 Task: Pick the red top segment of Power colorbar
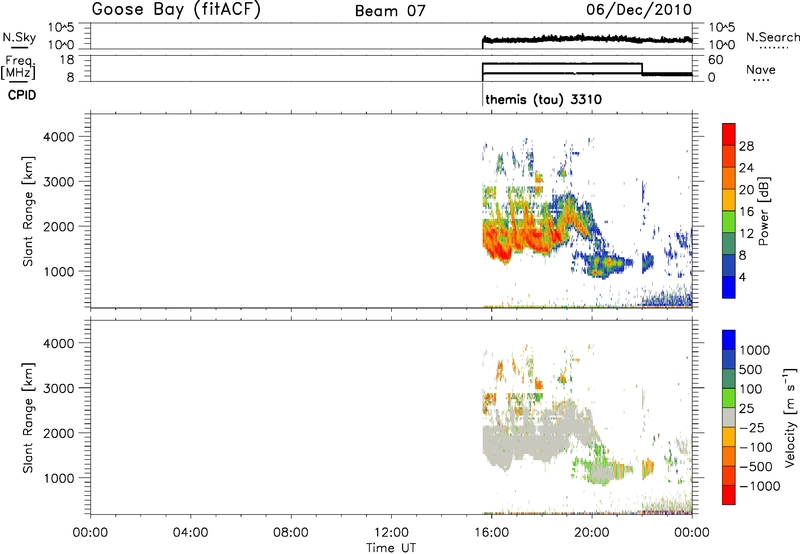729,135
